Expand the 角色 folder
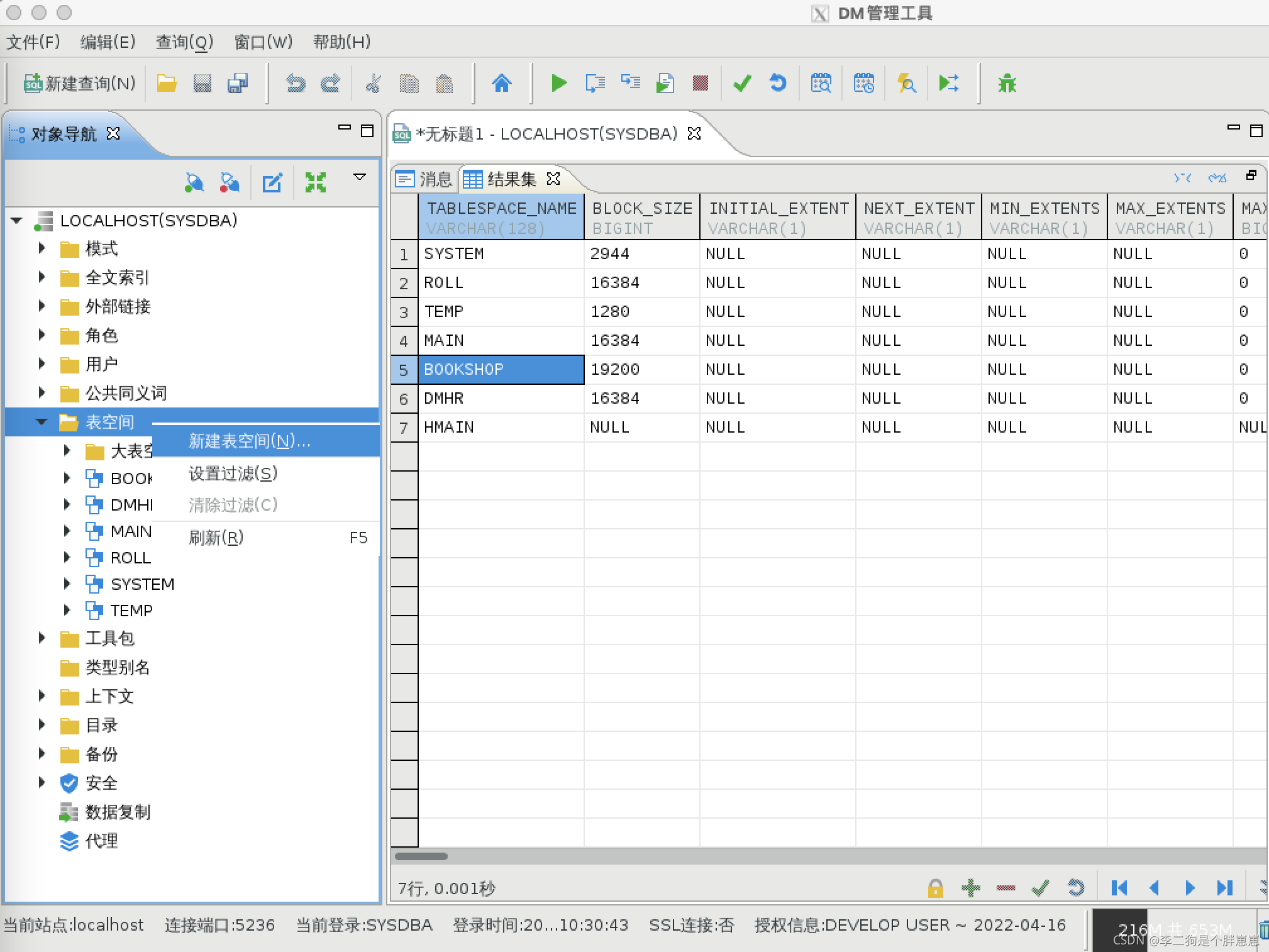1269x952 pixels. pos(42,335)
